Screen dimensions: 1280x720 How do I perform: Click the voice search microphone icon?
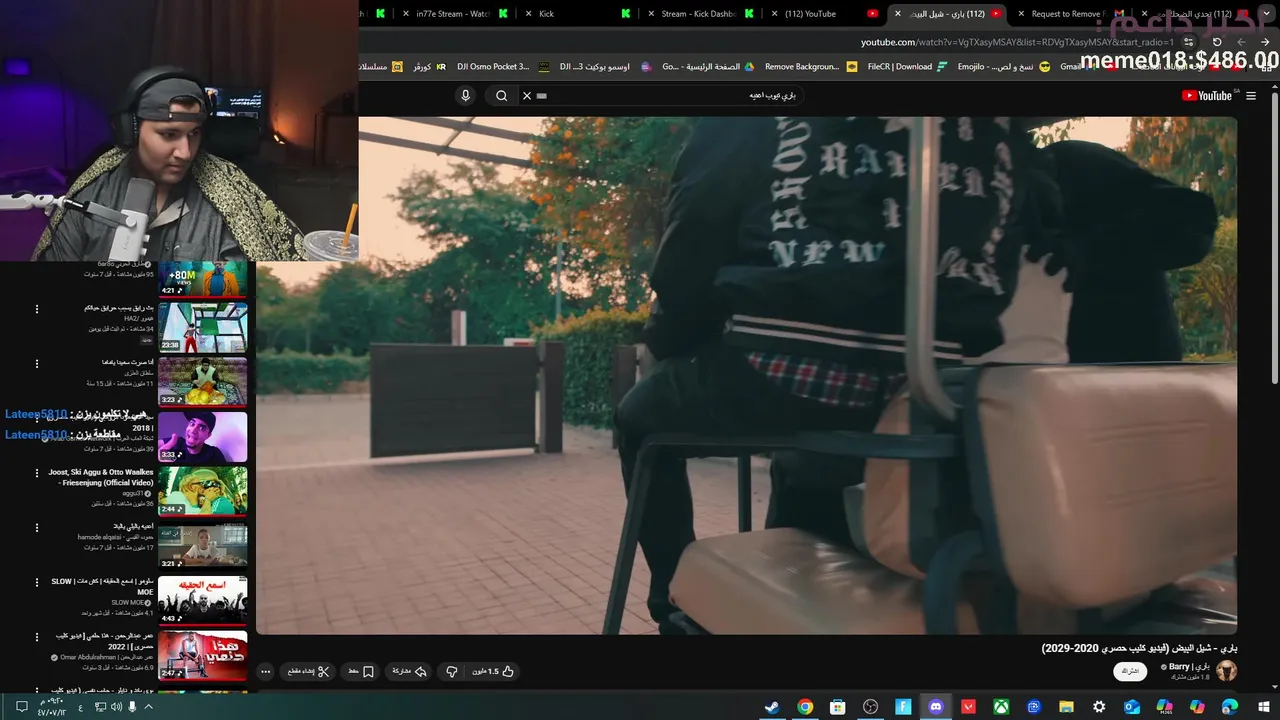465,96
